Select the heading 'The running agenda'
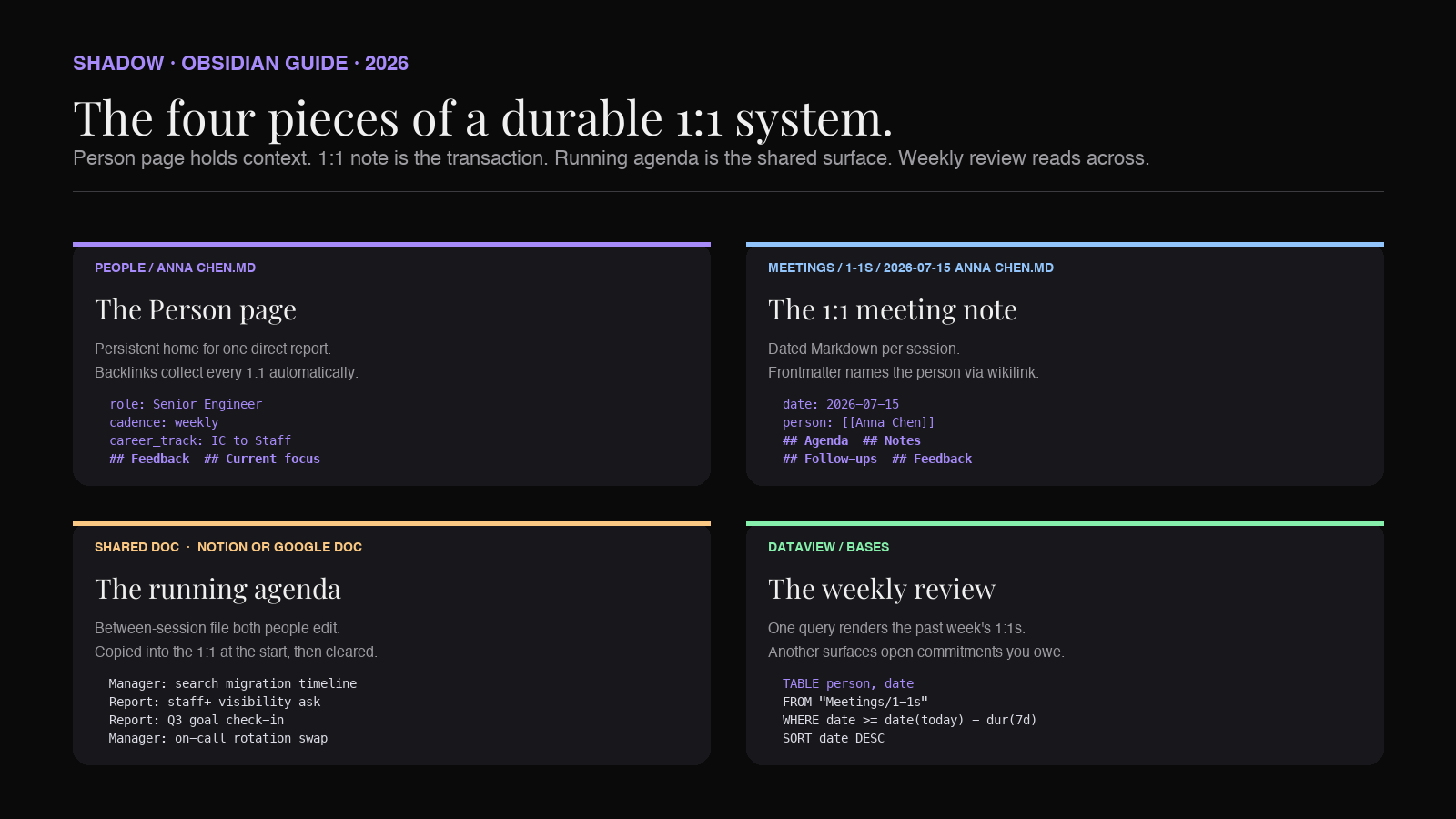 pos(217,589)
